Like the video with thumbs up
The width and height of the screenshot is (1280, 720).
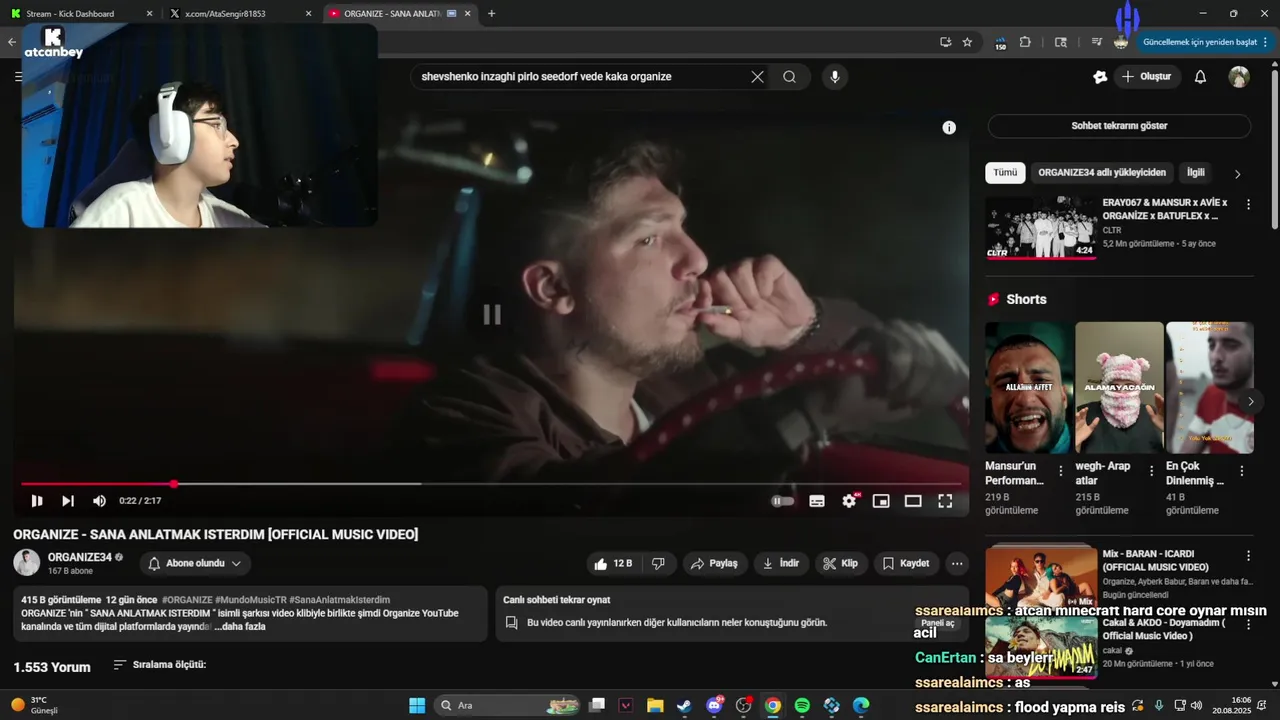612,563
